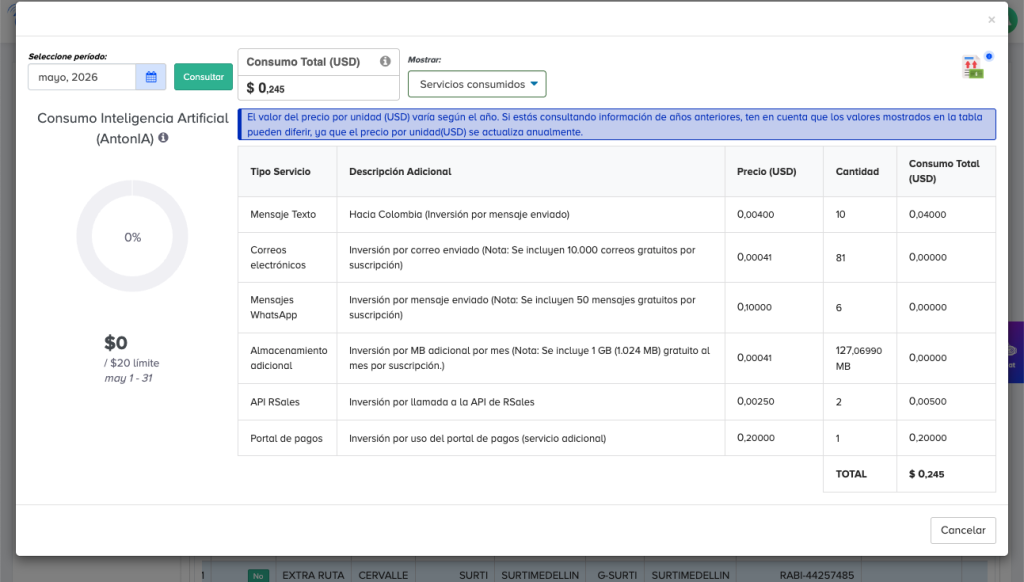Select the Almacenamiento adicional service cell

tap(287, 358)
